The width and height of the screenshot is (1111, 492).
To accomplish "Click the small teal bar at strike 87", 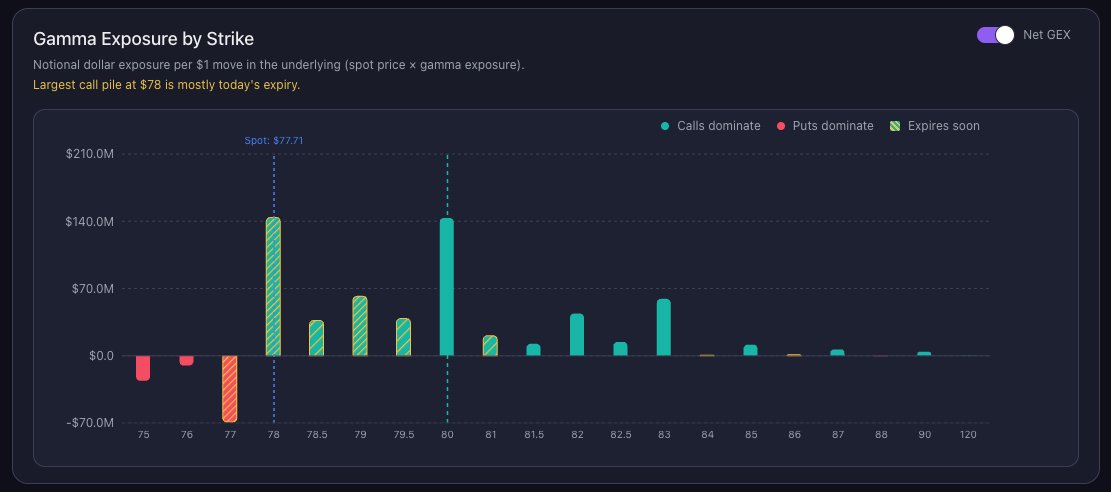I will tap(838, 352).
